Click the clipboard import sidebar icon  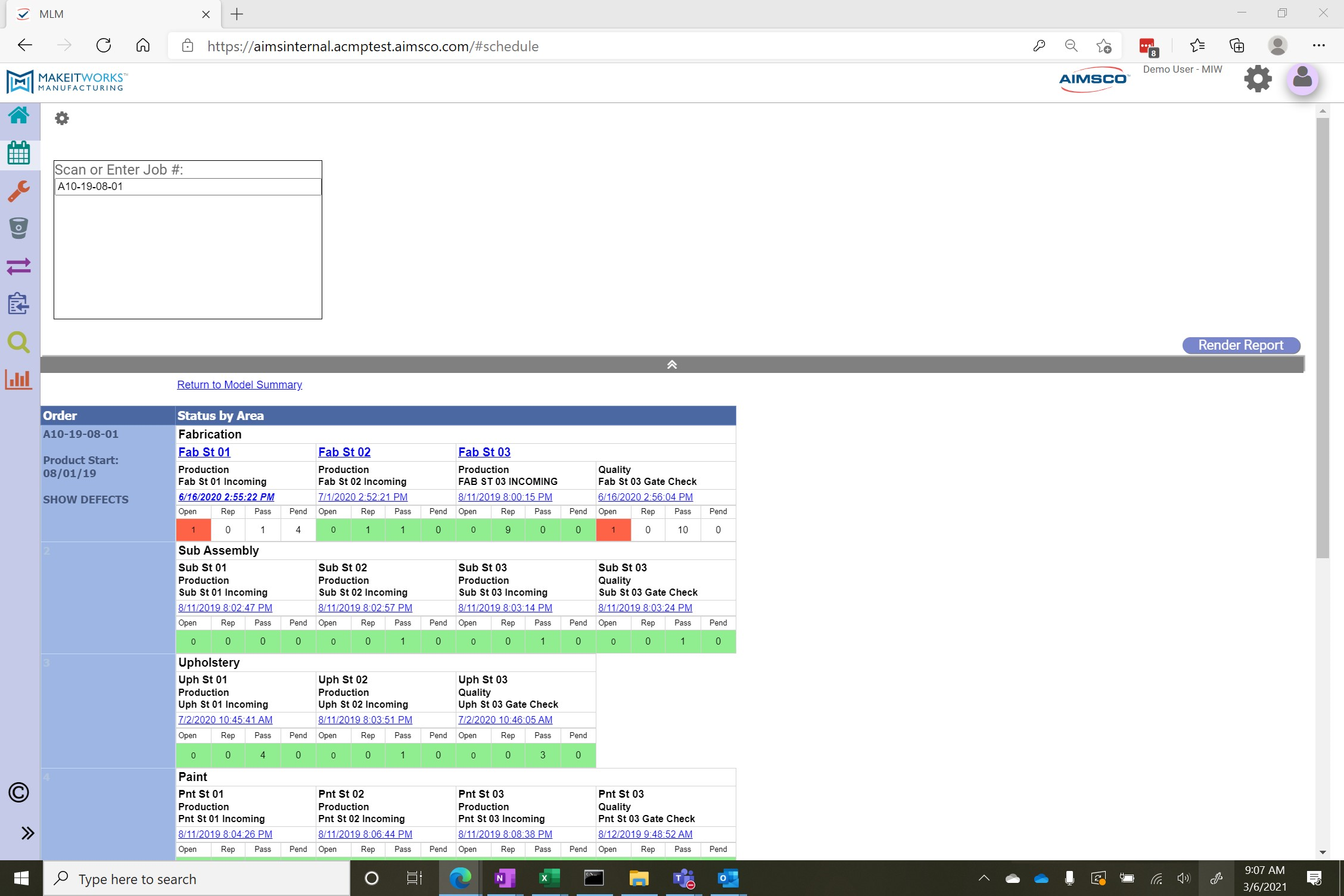click(x=19, y=304)
